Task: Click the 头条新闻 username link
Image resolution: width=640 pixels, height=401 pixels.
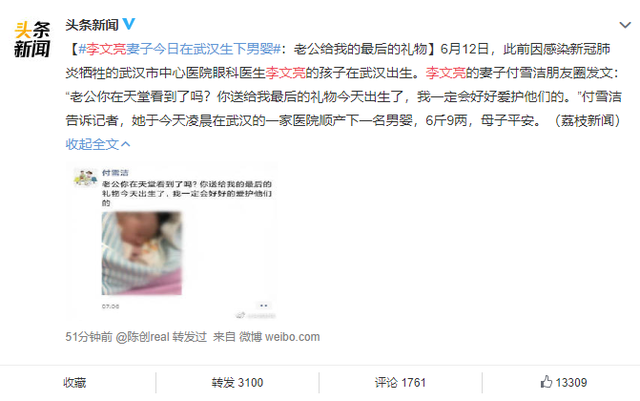Action: pyautogui.click(x=92, y=25)
